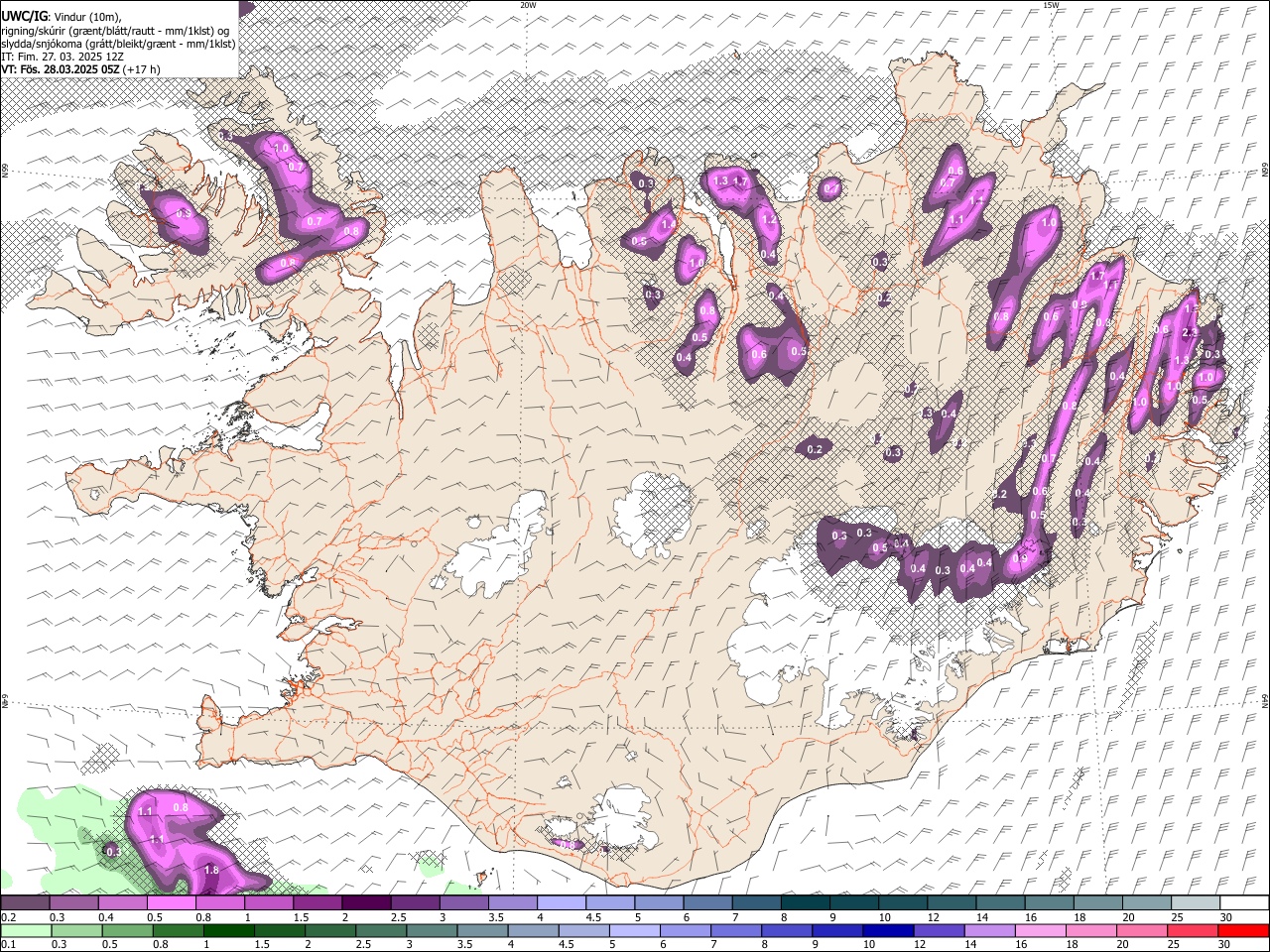Click the light pink lower swatch starting at 16
The image size is (1270, 952).
pos(1040,931)
